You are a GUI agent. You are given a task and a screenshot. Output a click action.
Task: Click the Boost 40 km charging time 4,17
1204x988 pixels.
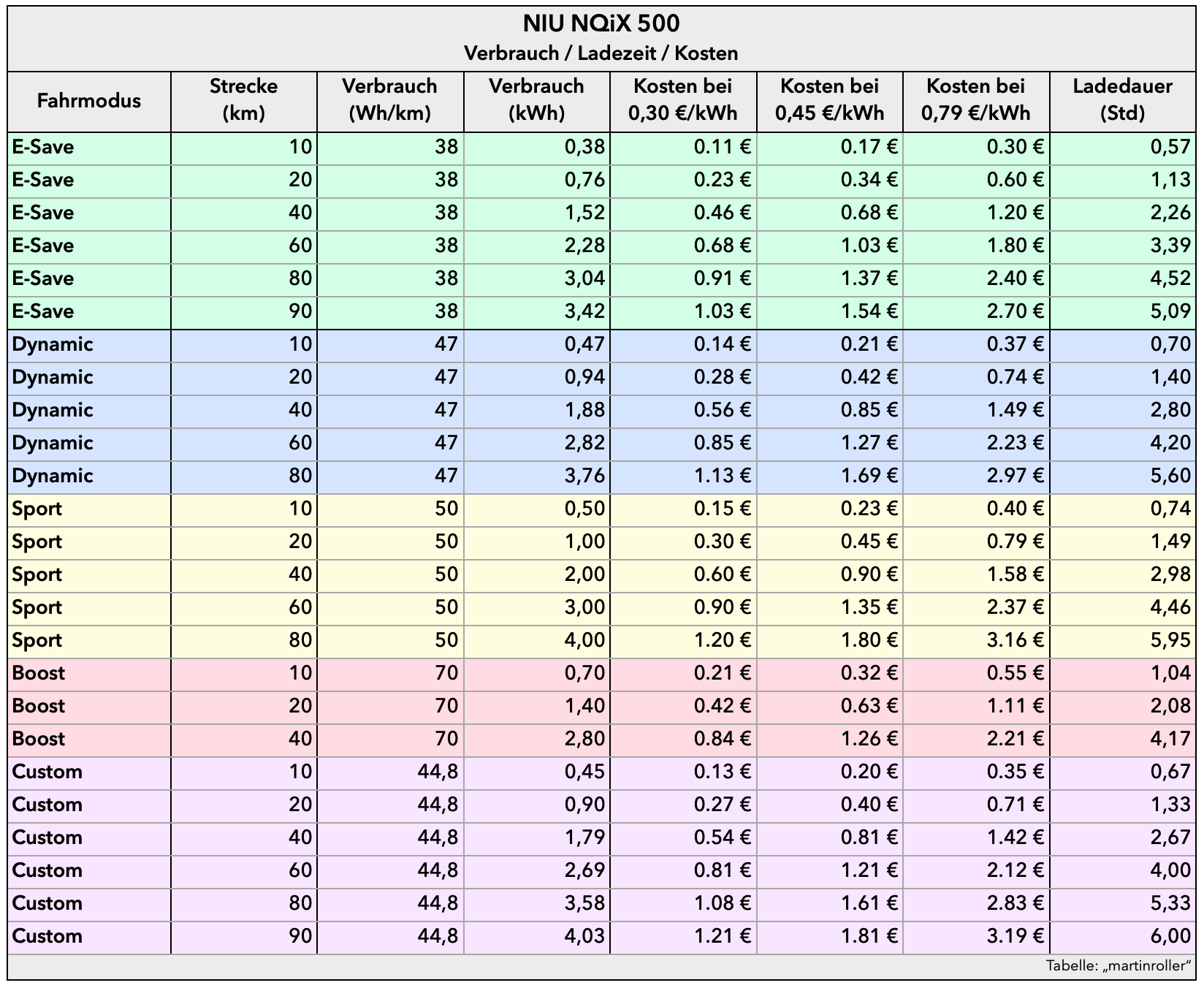[1170, 740]
